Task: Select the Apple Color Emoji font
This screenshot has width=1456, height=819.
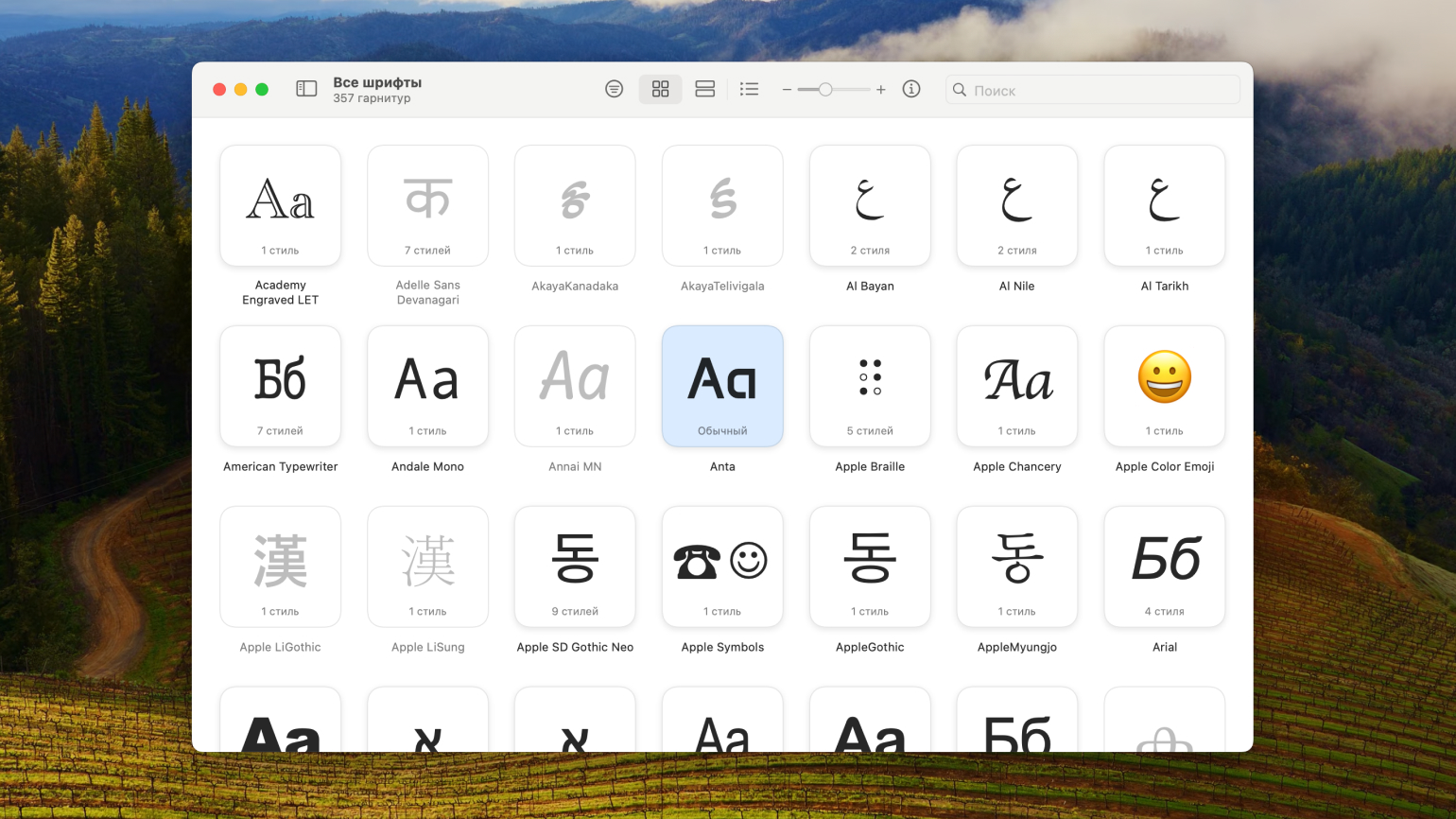Action: 1164,386
